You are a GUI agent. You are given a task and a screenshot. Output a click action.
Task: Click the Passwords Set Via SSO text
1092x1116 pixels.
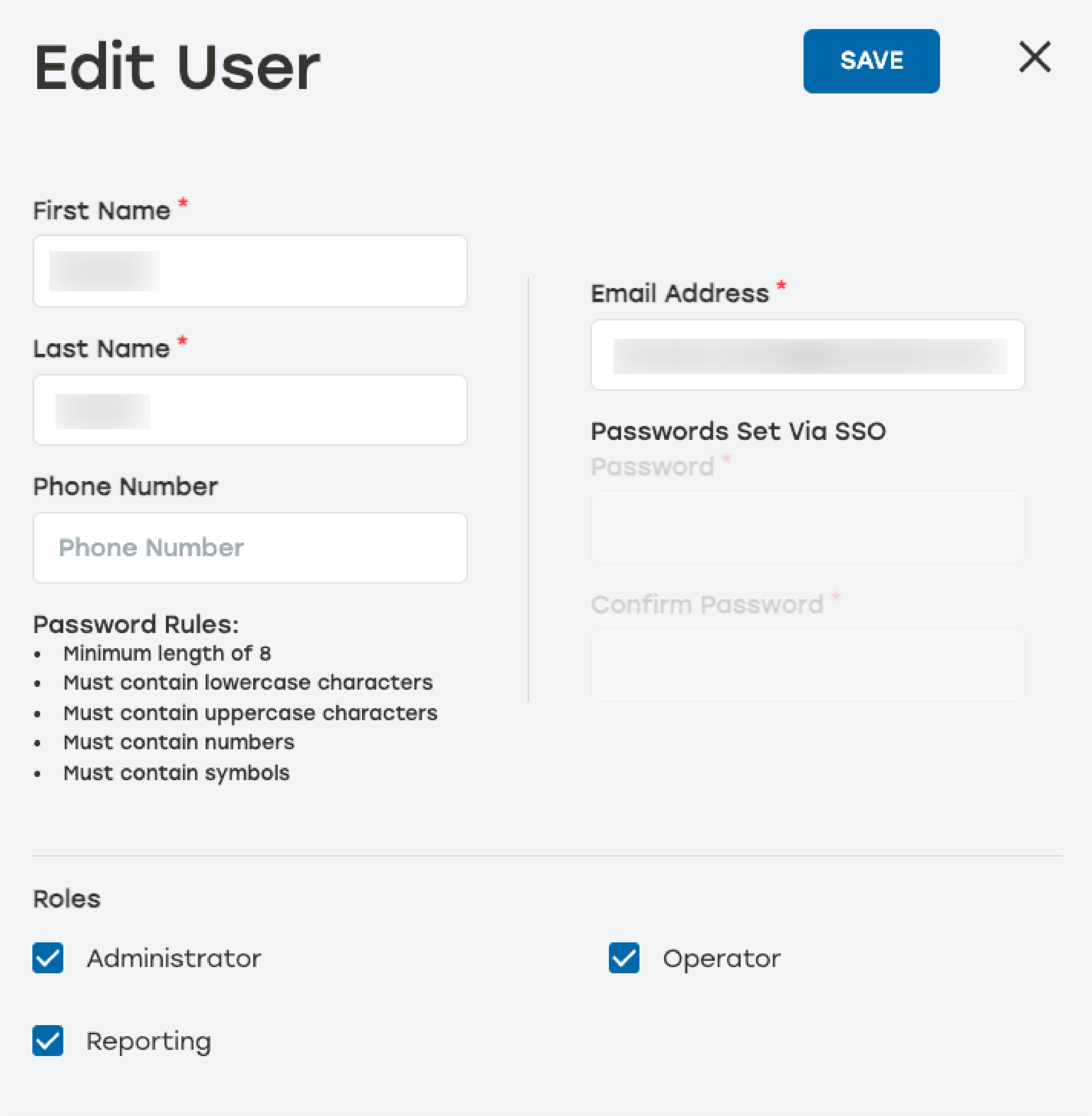(x=738, y=431)
